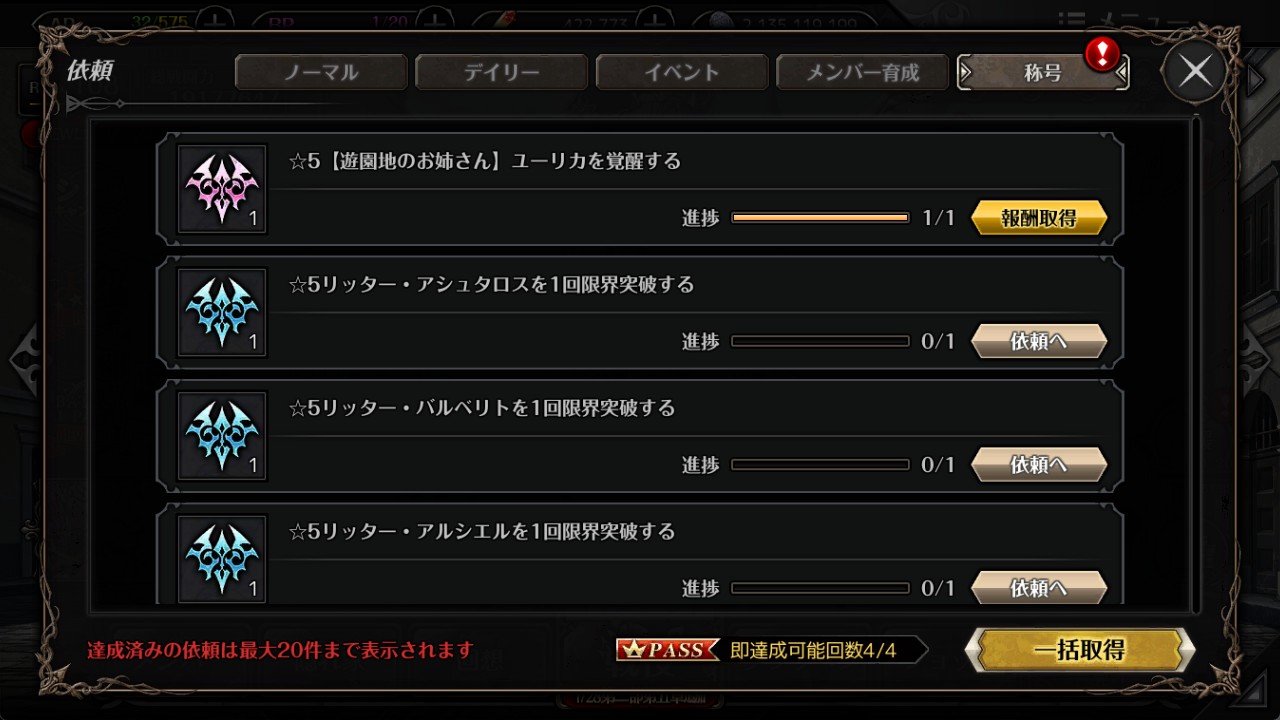1280x720 pixels.
Task: Click the pink title emblem for ユーリカ quest
Action: coord(222,189)
